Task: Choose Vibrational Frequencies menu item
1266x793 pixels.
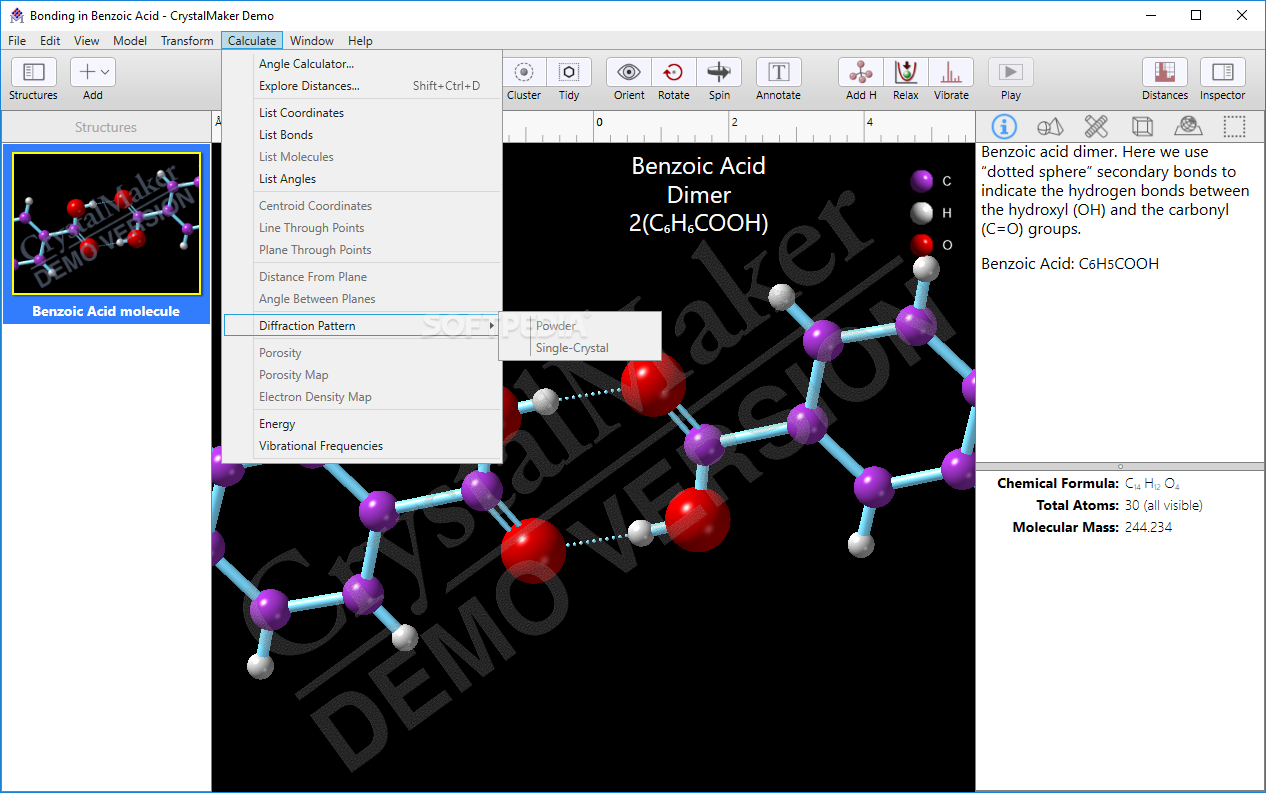Action: (x=362, y=446)
